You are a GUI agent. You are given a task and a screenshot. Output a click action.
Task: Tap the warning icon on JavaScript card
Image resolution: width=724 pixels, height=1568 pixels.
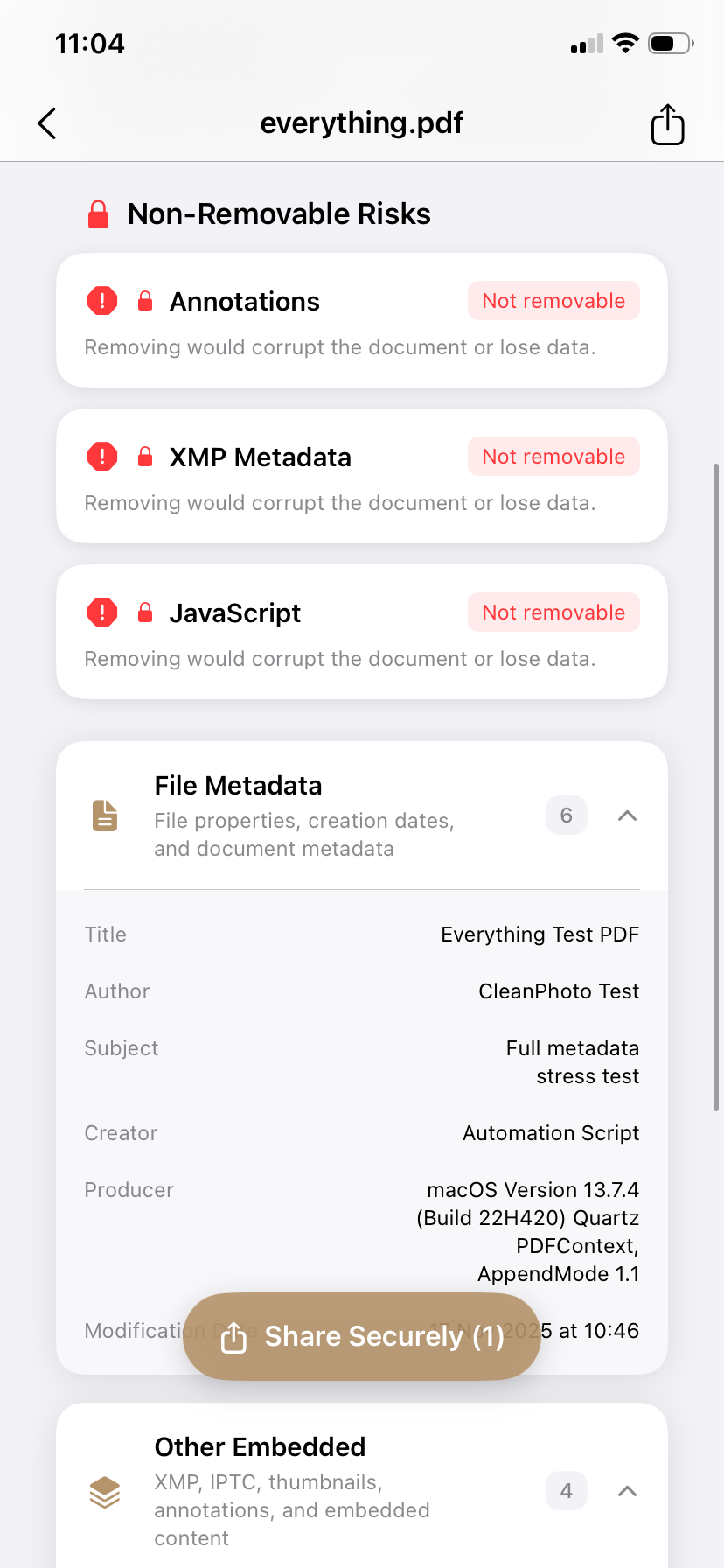[102, 612]
